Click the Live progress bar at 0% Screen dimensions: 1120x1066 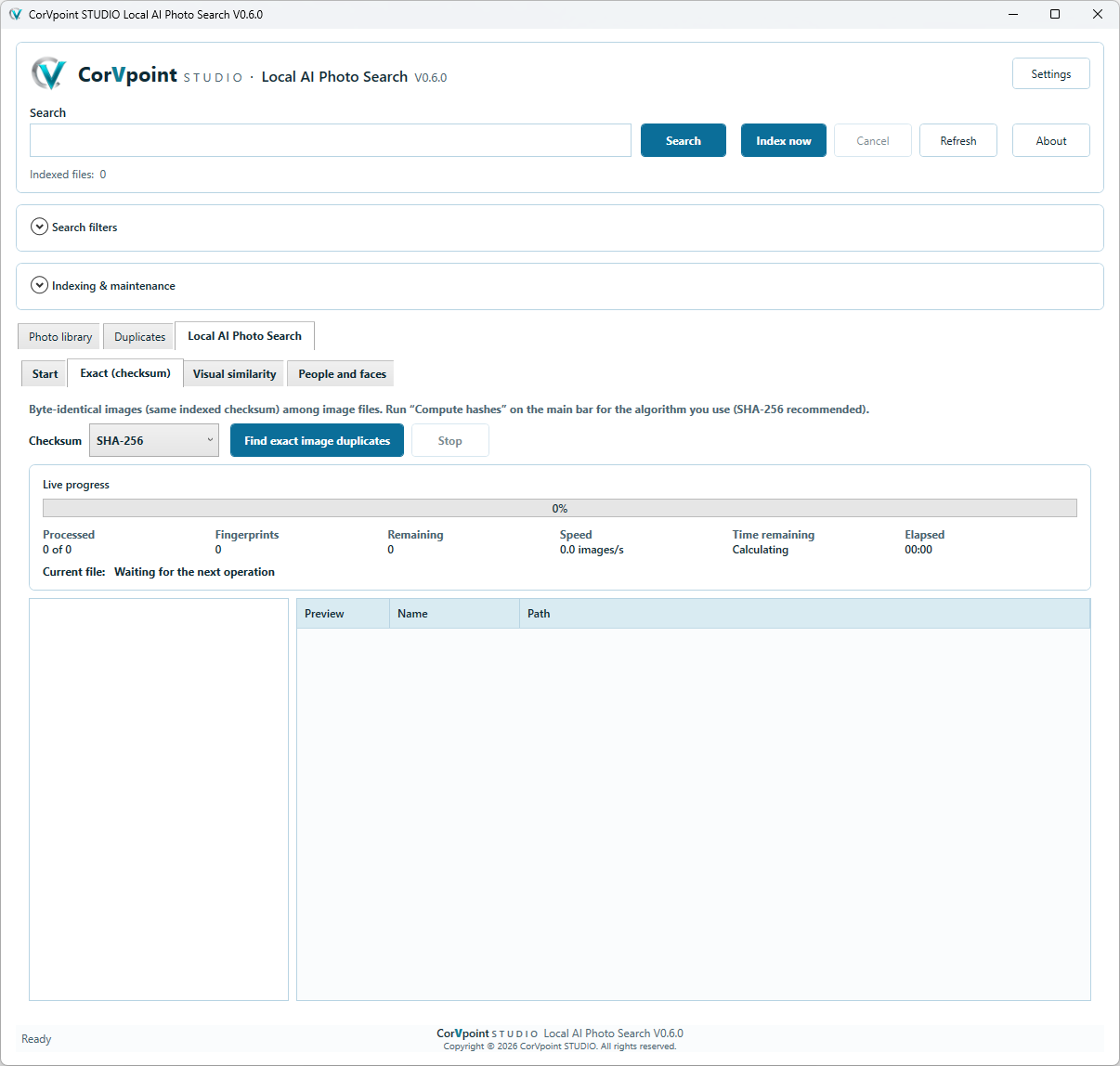point(560,508)
